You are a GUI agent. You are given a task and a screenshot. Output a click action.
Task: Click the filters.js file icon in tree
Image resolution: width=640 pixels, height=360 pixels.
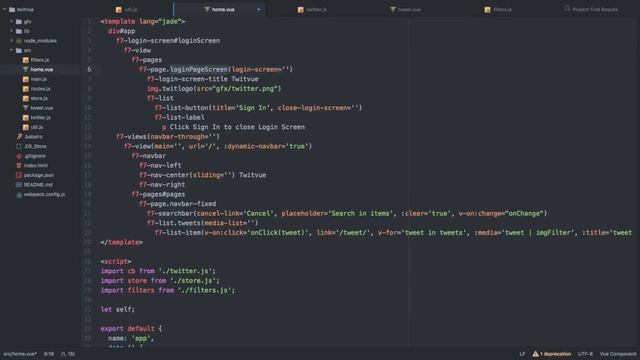pyautogui.click(x=26, y=60)
